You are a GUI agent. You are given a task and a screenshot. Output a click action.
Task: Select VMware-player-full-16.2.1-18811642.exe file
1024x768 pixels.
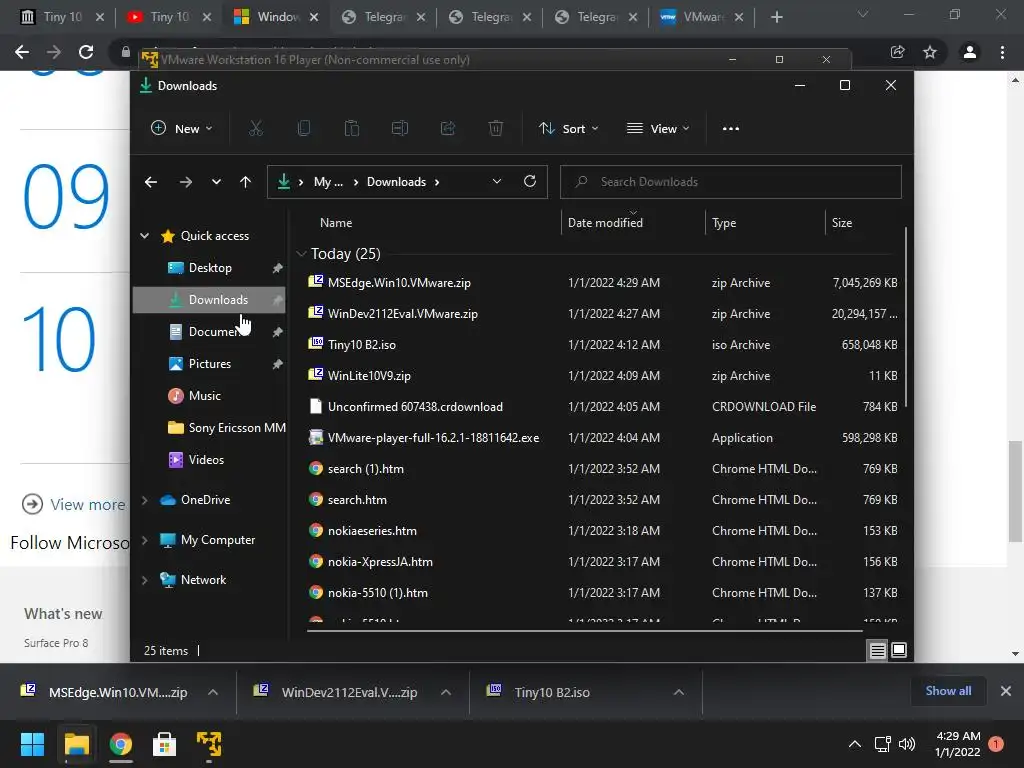point(433,438)
